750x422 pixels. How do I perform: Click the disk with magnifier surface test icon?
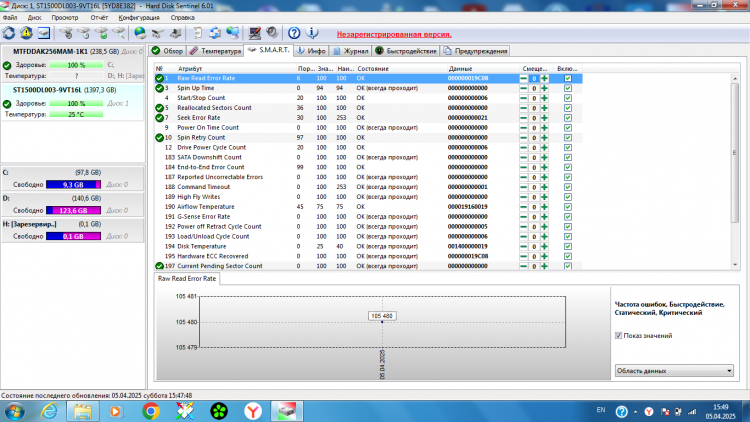click(119, 33)
